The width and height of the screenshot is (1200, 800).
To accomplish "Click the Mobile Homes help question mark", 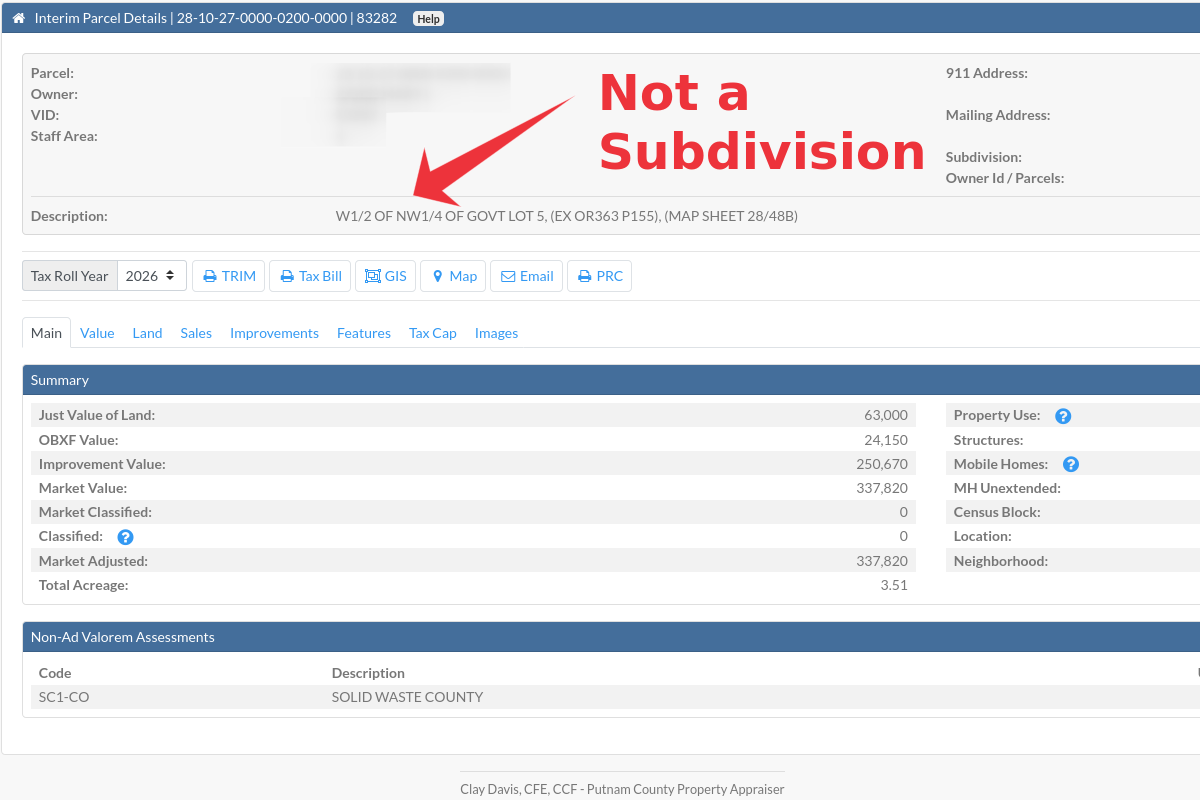I will coord(1070,463).
